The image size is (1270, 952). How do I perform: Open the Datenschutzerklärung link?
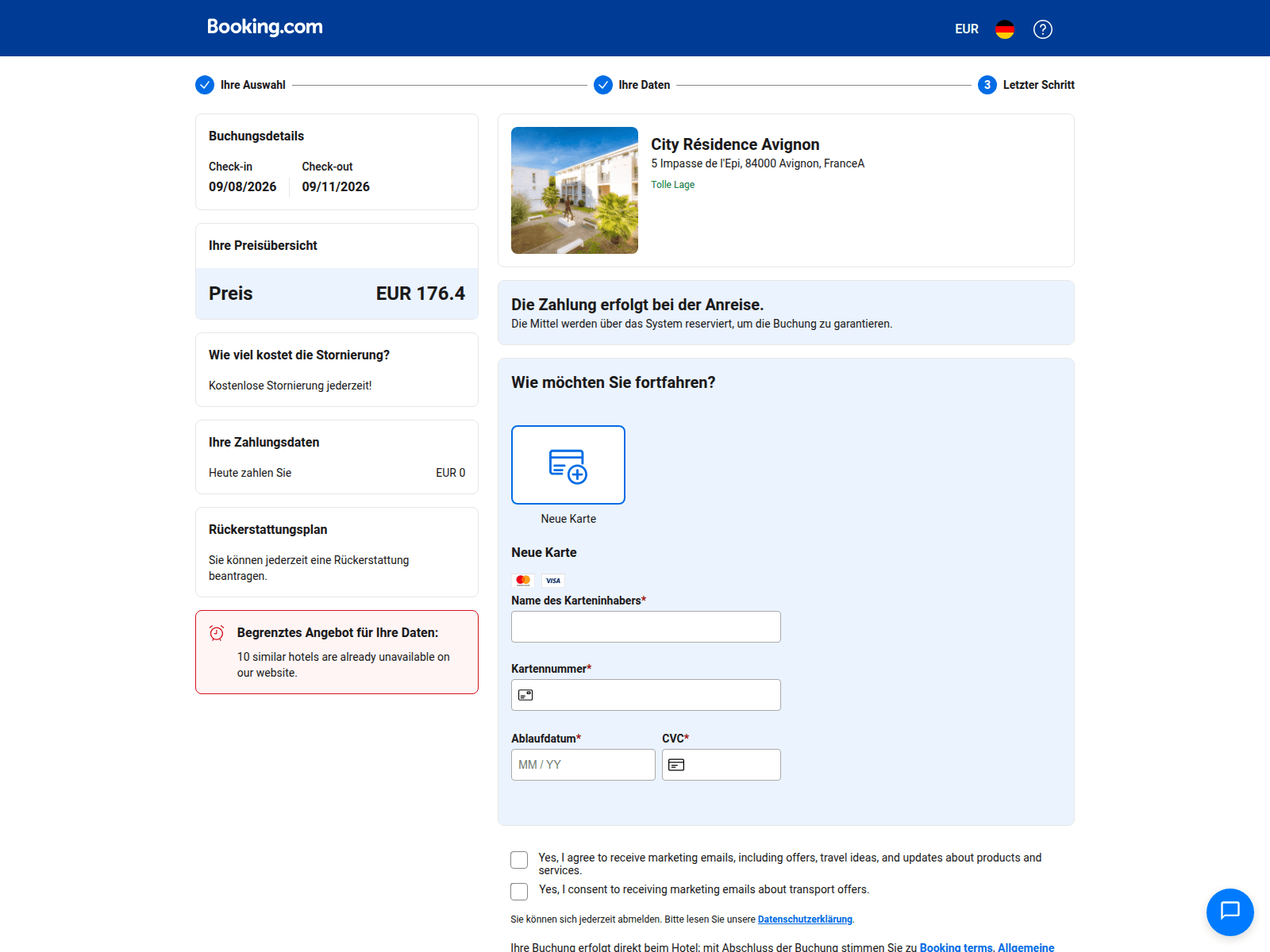(805, 919)
